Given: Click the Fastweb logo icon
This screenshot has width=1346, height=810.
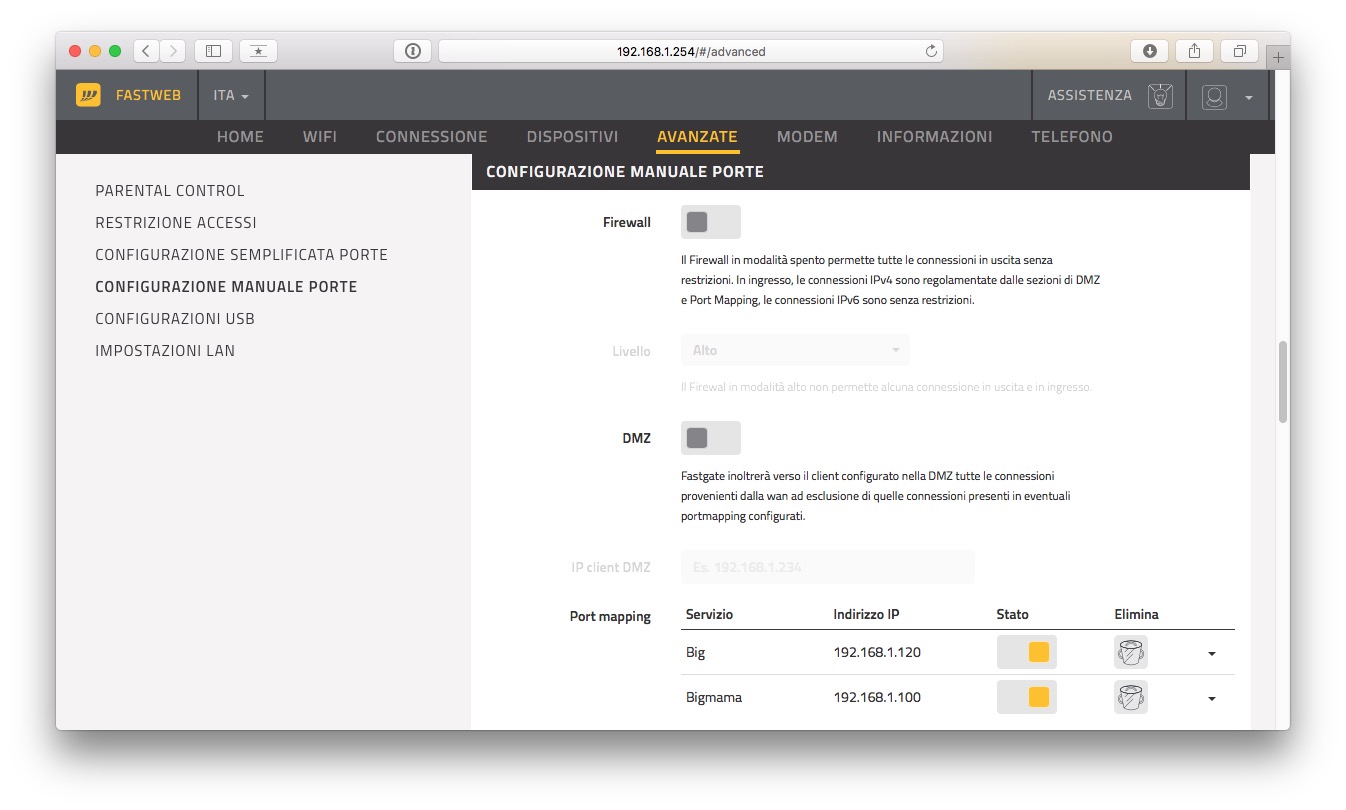Looking at the screenshot, I should [x=88, y=95].
